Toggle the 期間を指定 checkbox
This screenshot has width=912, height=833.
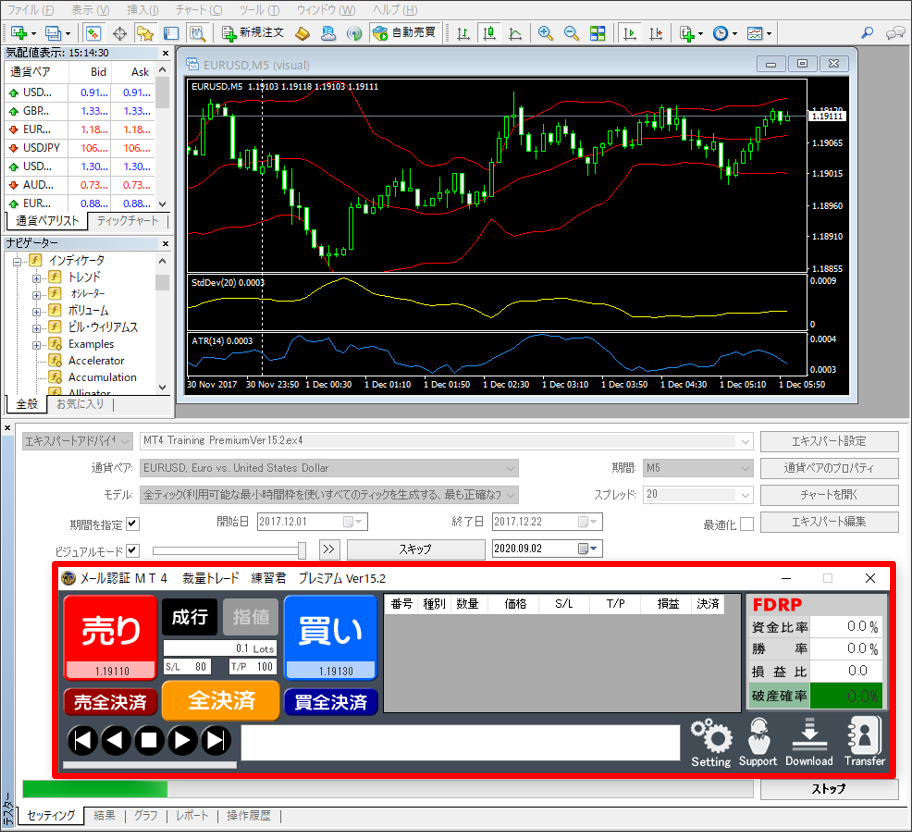[x=133, y=522]
